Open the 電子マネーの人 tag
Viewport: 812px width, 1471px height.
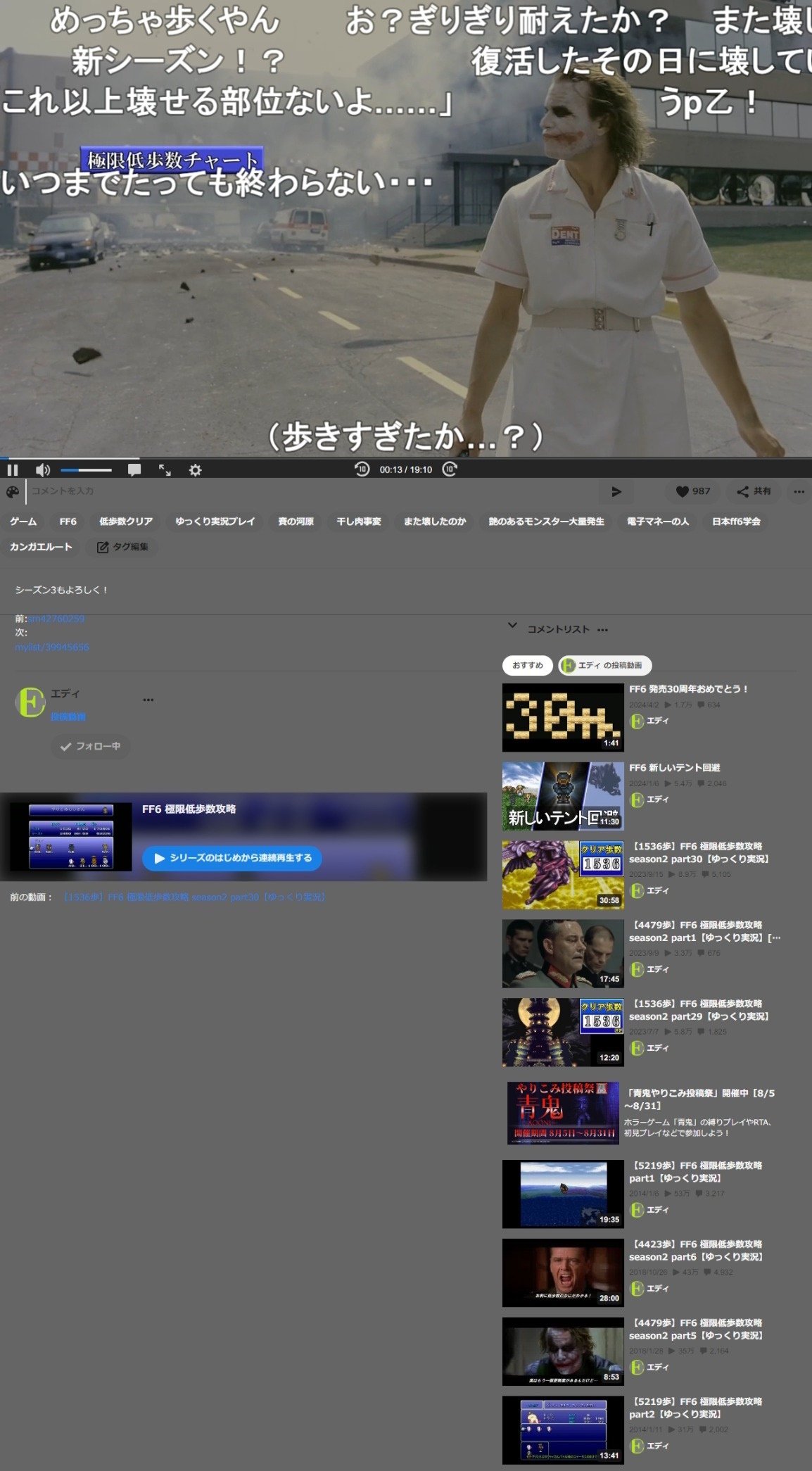pyautogui.click(x=659, y=522)
